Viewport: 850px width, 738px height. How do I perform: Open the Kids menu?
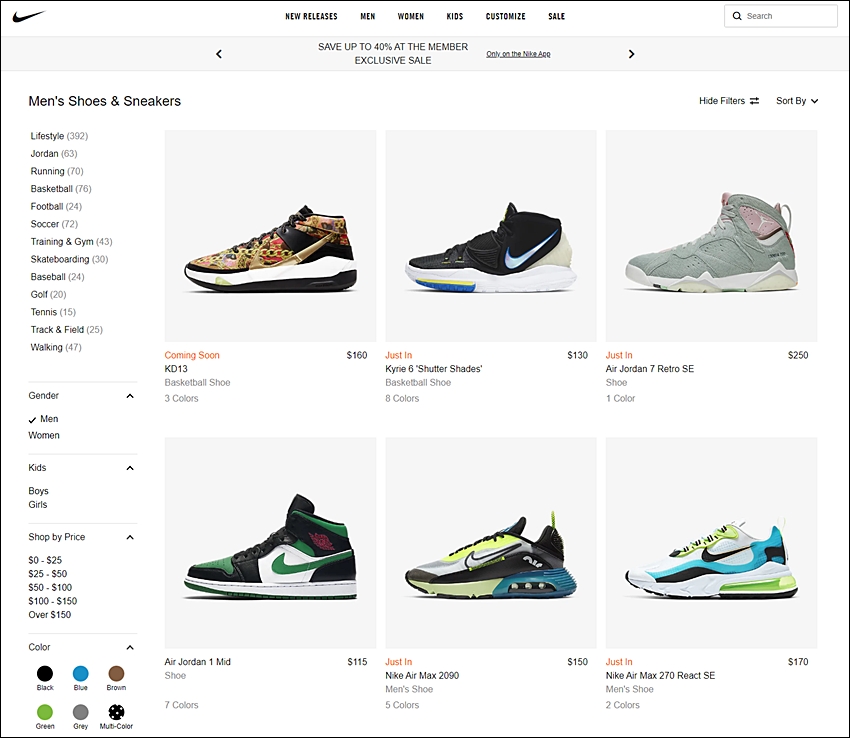coord(455,16)
